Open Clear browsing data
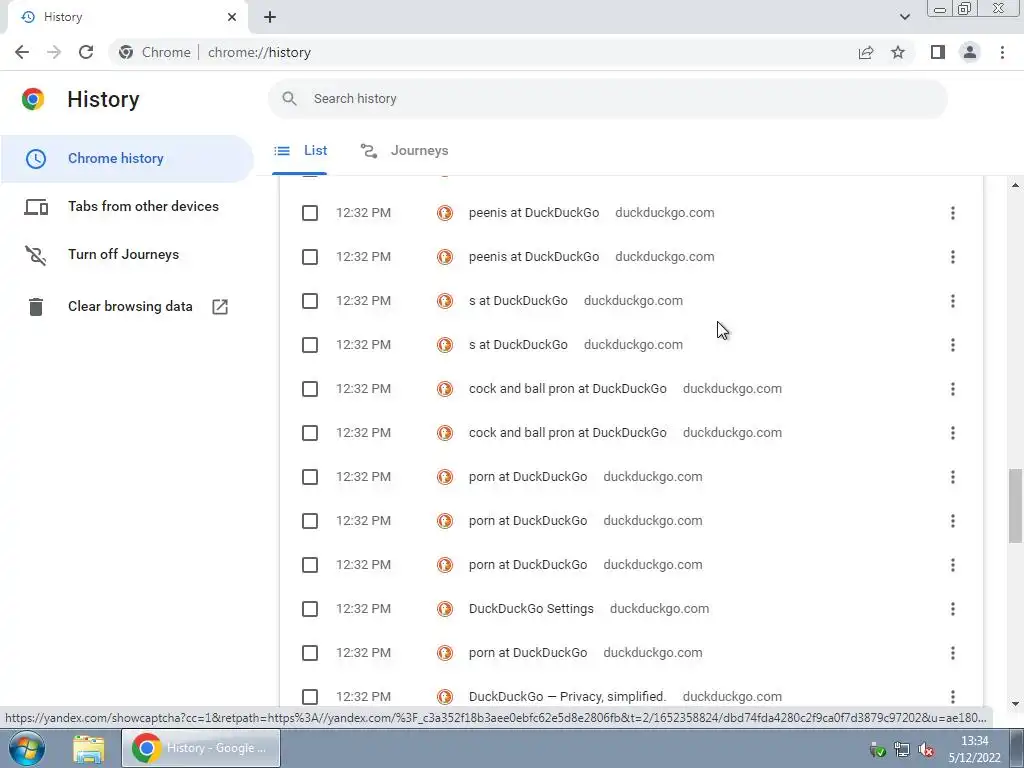The height and width of the screenshot is (768, 1024). point(130,306)
